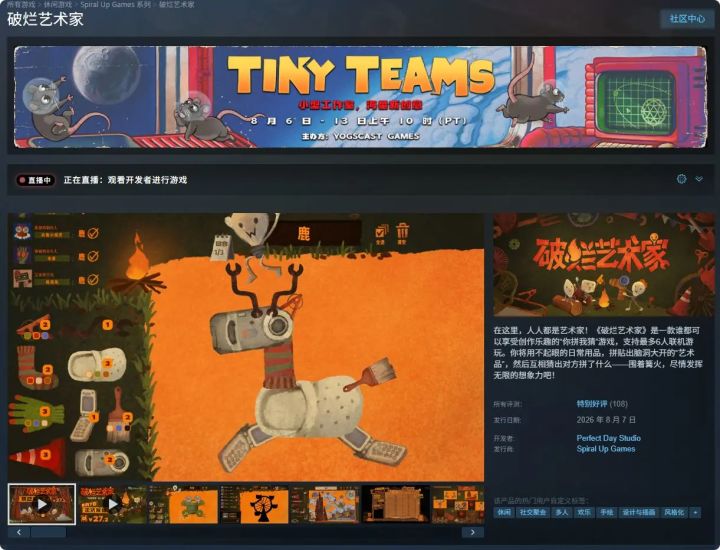Click the 开发者 label
This screenshot has width=720, height=550.
[504, 438]
